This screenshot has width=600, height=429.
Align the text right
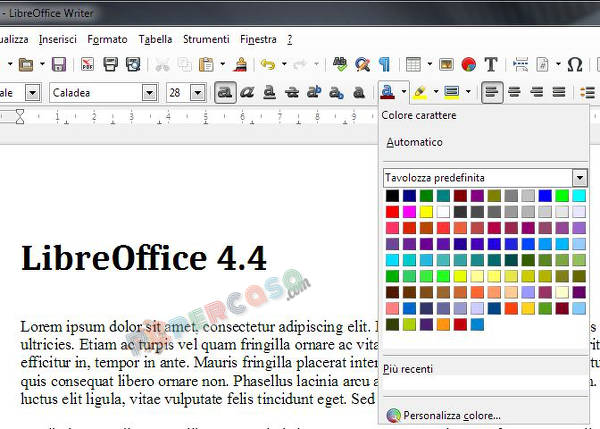536,92
